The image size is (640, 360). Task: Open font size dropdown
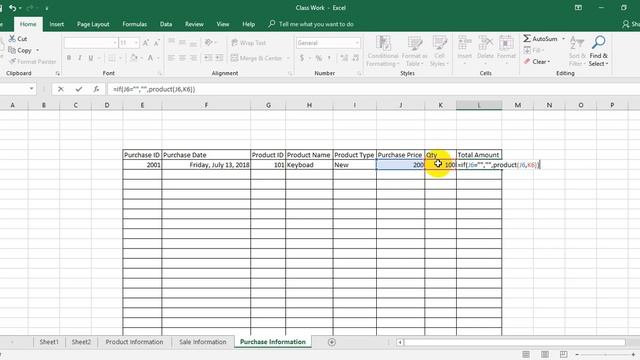(136, 43)
